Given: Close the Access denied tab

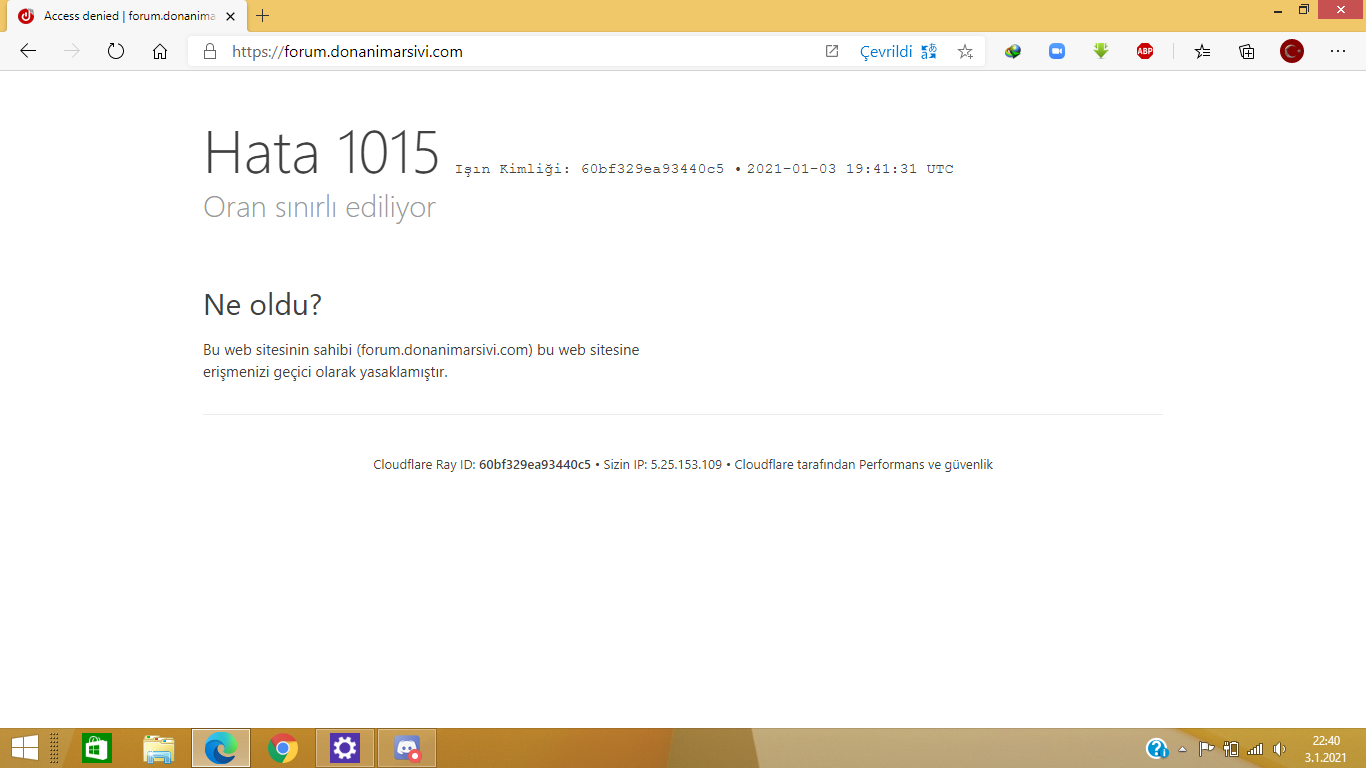Looking at the screenshot, I should pyautogui.click(x=230, y=16).
